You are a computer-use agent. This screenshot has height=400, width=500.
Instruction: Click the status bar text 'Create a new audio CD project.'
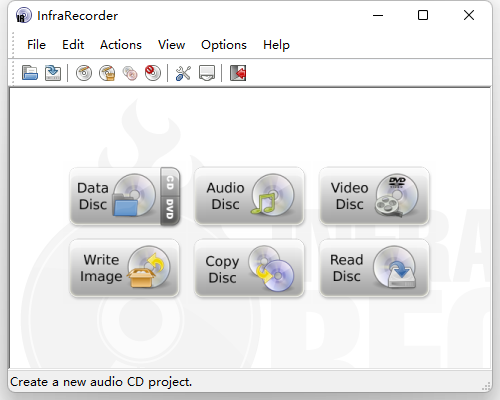click(x=101, y=382)
